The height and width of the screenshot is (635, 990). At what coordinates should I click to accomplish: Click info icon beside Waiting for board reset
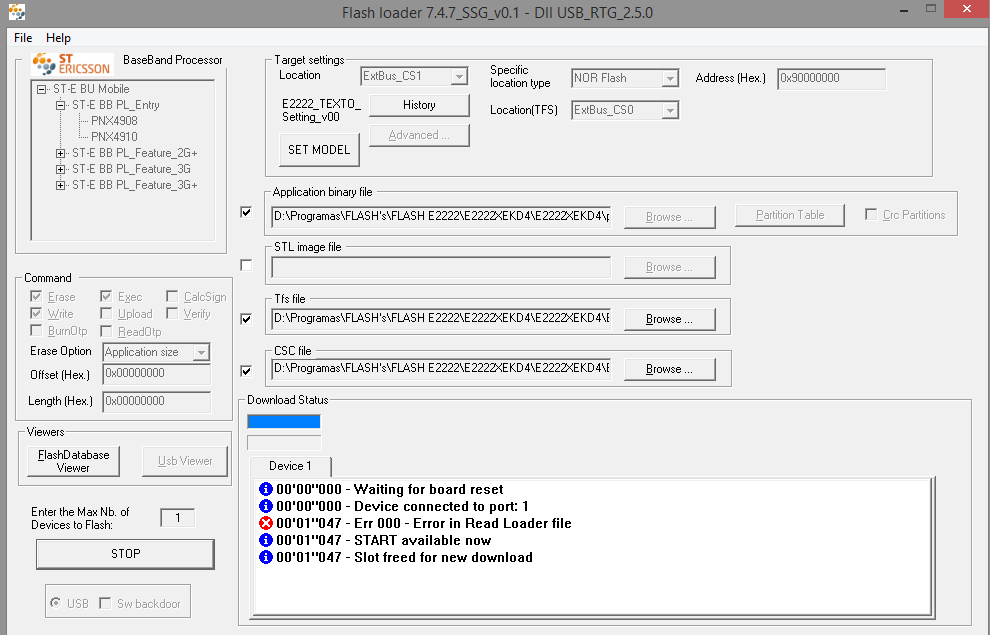click(x=266, y=489)
